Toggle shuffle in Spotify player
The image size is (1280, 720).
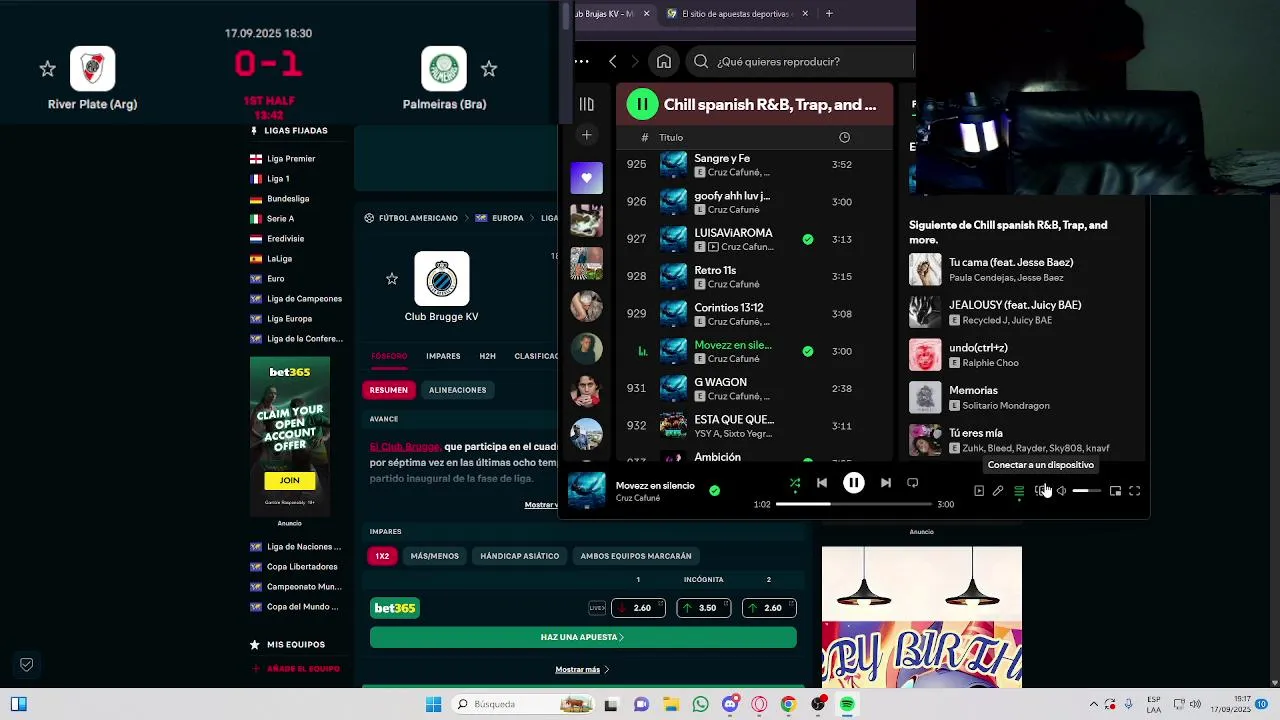coord(795,483)
